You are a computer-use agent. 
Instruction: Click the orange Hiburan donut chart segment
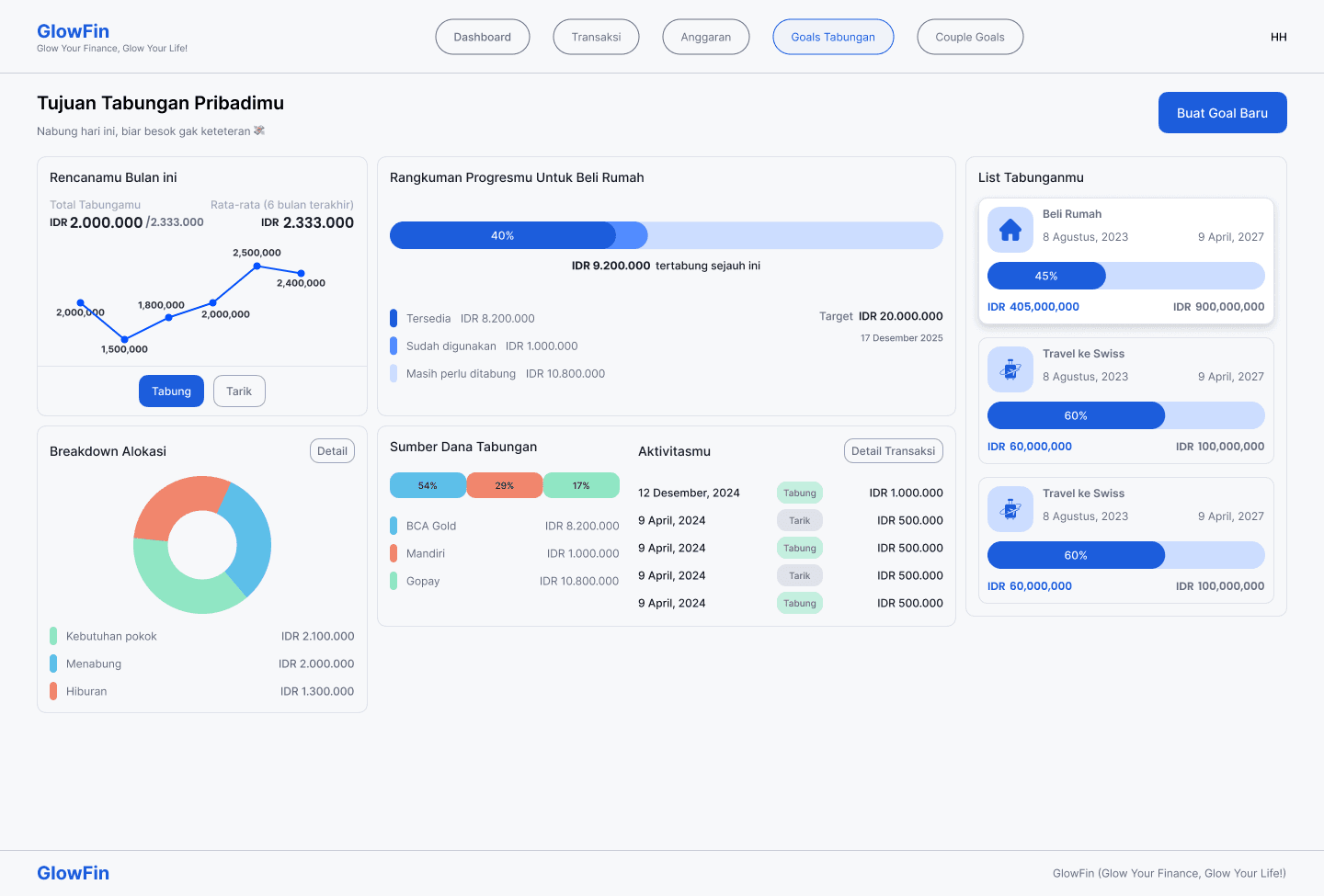click(x=173, y=505)
